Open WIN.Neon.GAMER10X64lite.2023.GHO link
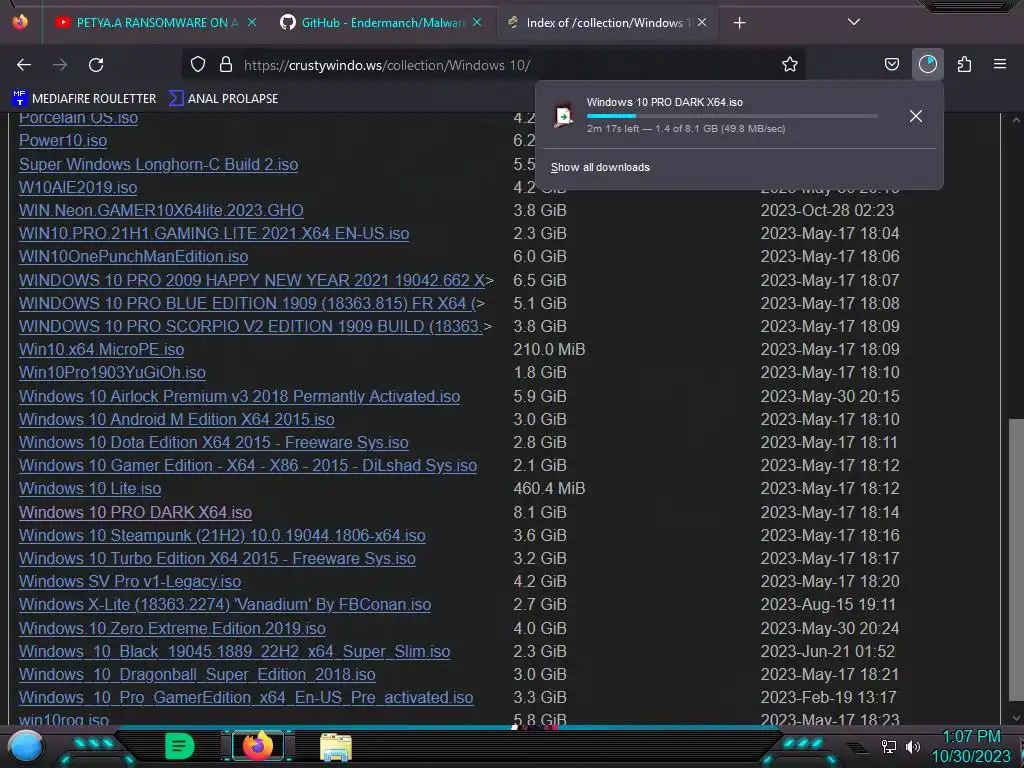Viewport: 1024px width, 768px height. pos(161,210)
